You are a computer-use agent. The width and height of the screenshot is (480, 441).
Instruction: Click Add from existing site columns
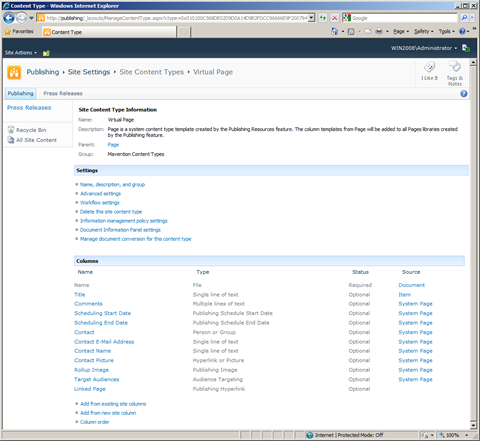click(113, 404)
